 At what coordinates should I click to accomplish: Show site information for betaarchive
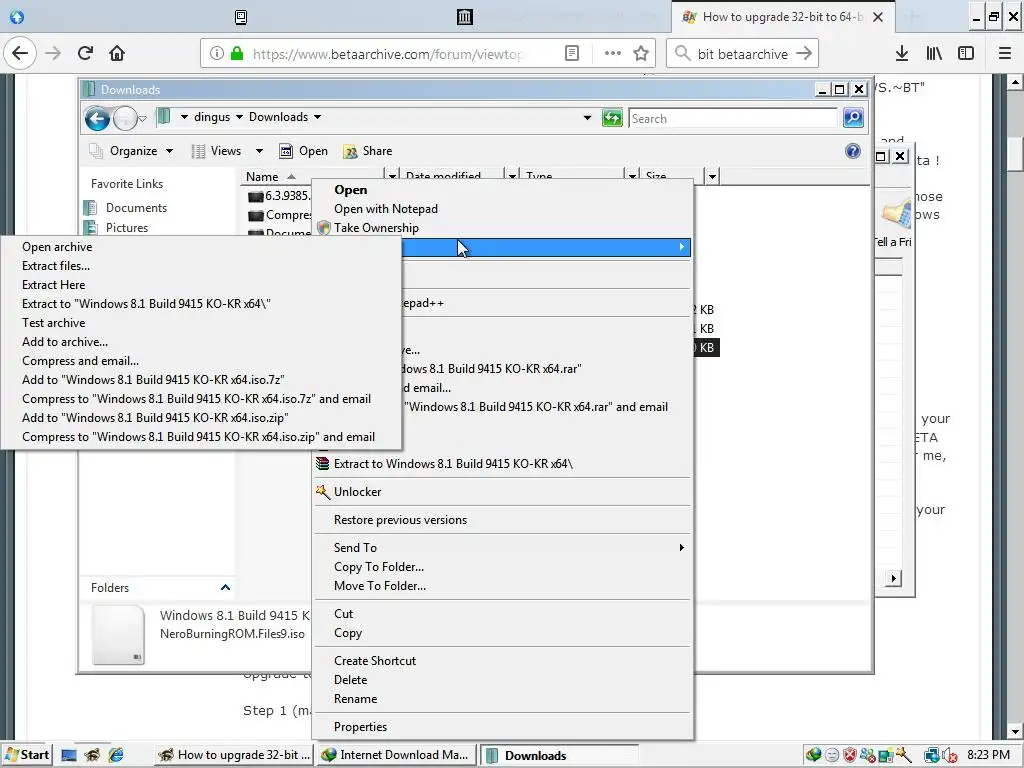pos(216,54)
